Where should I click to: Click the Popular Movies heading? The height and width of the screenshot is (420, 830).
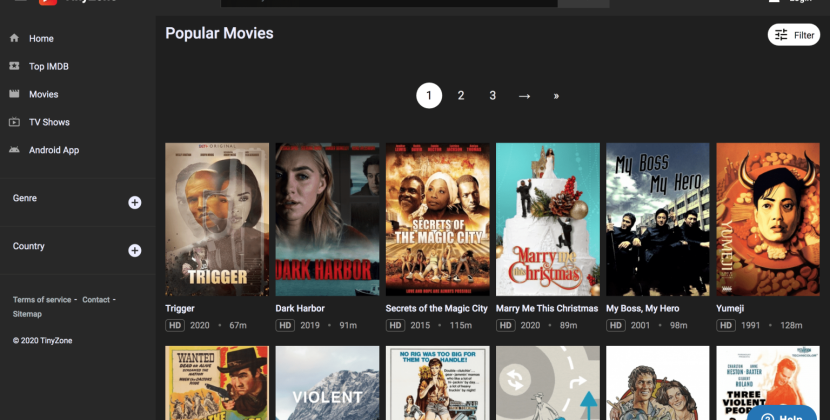(219, 33)
